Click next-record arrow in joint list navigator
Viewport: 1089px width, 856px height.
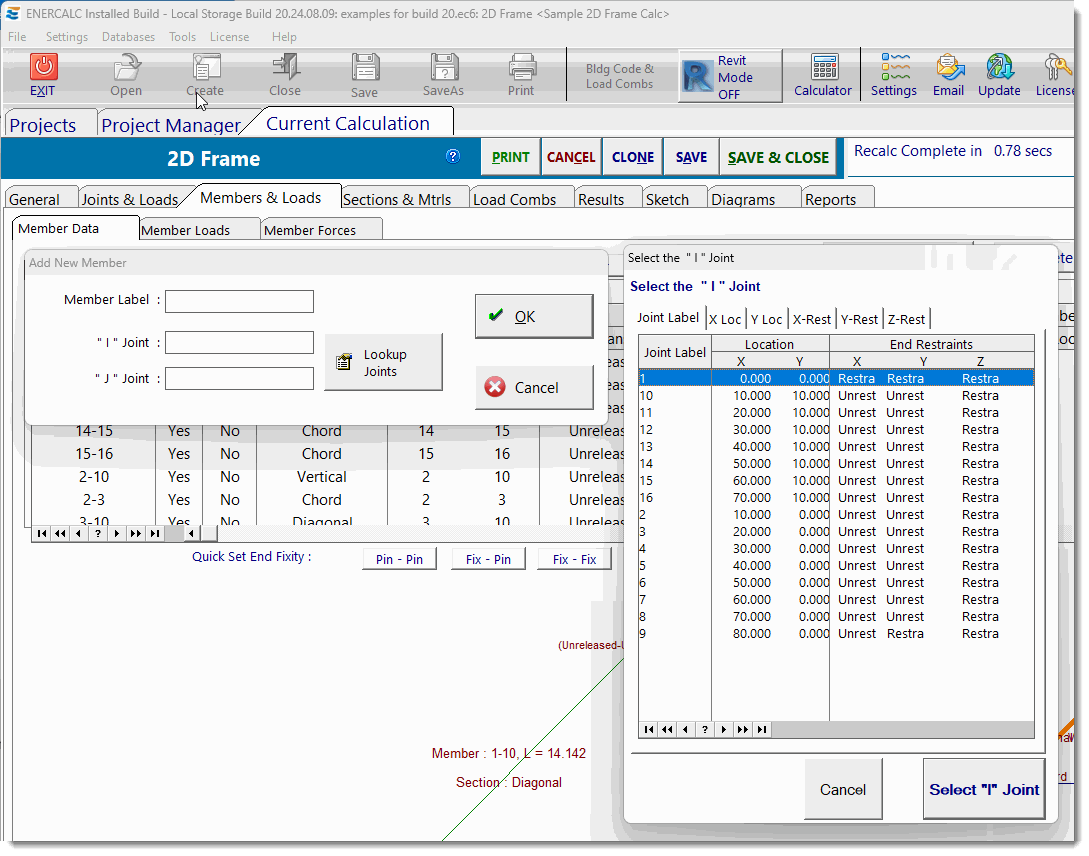click(x=723, y=730)
